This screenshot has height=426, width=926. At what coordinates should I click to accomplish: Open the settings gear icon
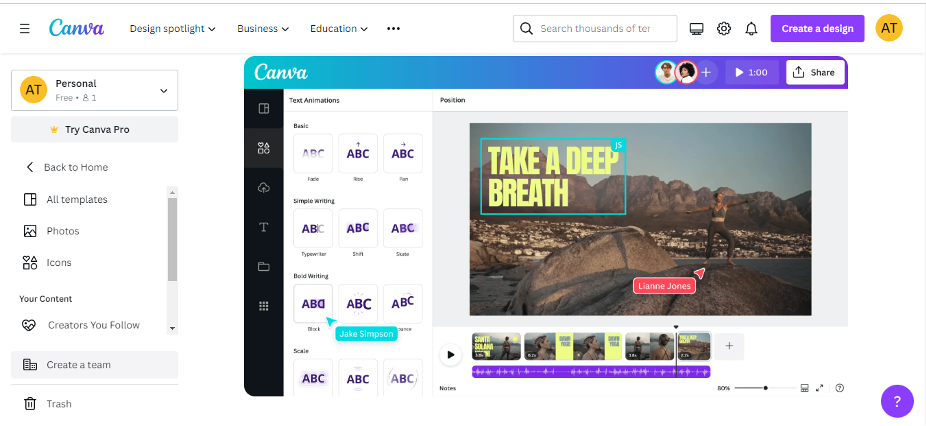pos(724,28)
